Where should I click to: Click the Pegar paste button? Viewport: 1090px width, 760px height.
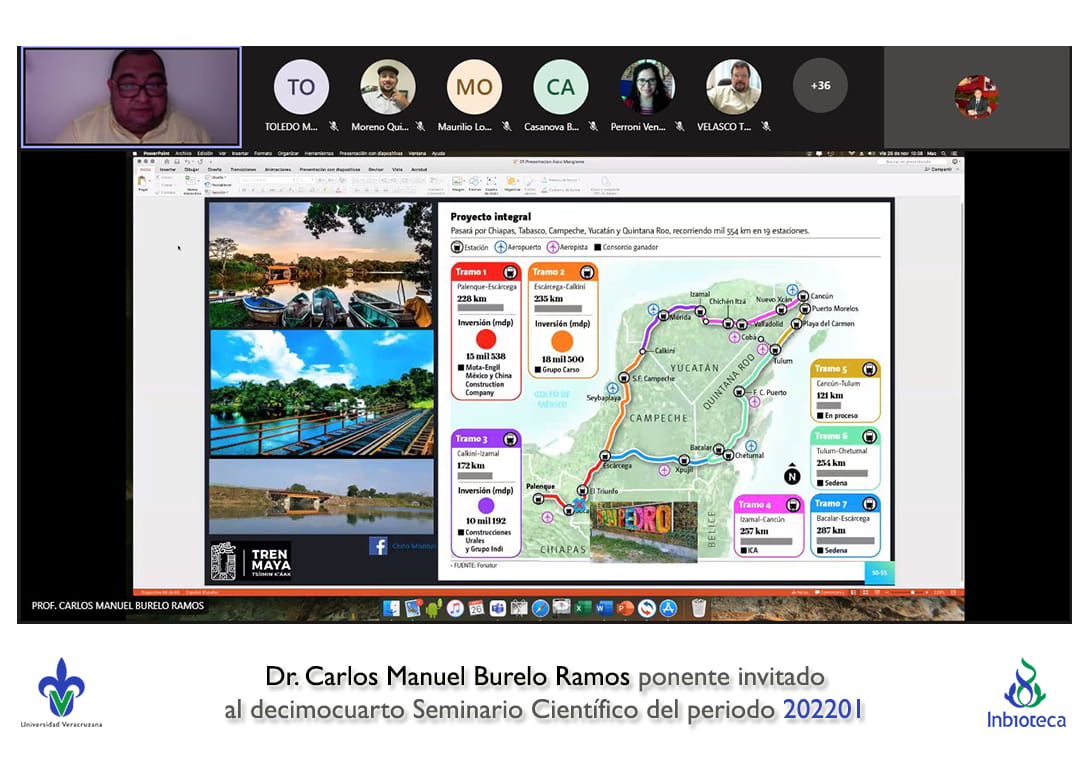tap(143, 185)
